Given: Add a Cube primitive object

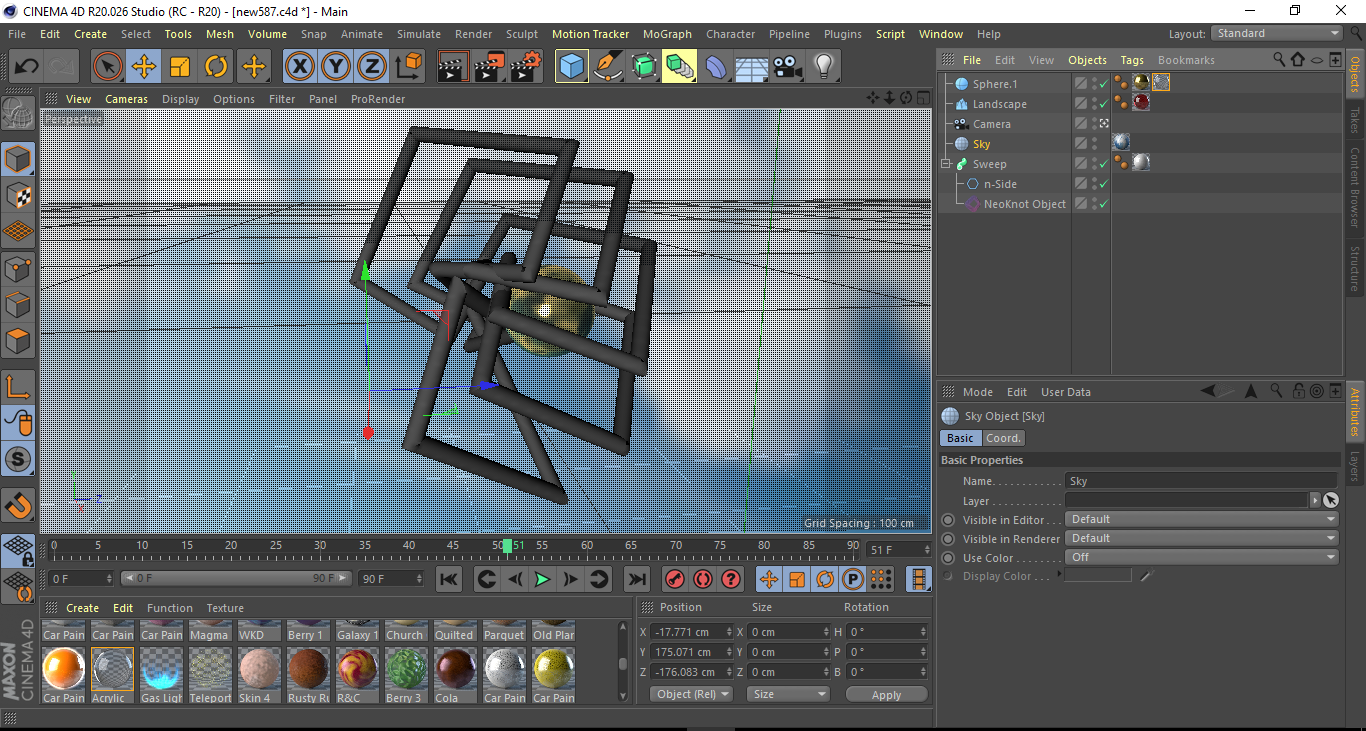Looking at the screenshot, I should [x=571, y=67].
